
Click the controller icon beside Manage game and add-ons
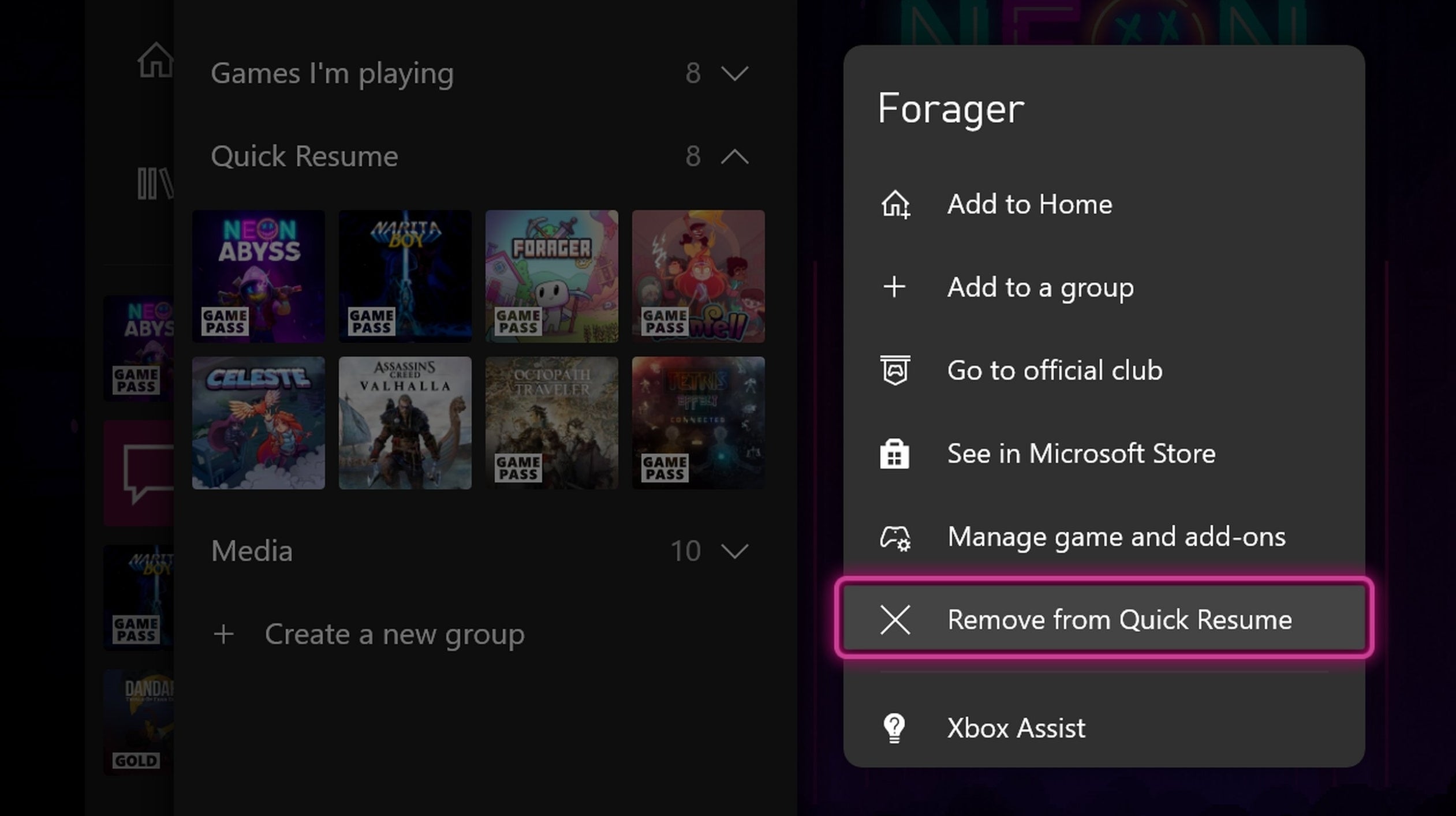[895, 537]
